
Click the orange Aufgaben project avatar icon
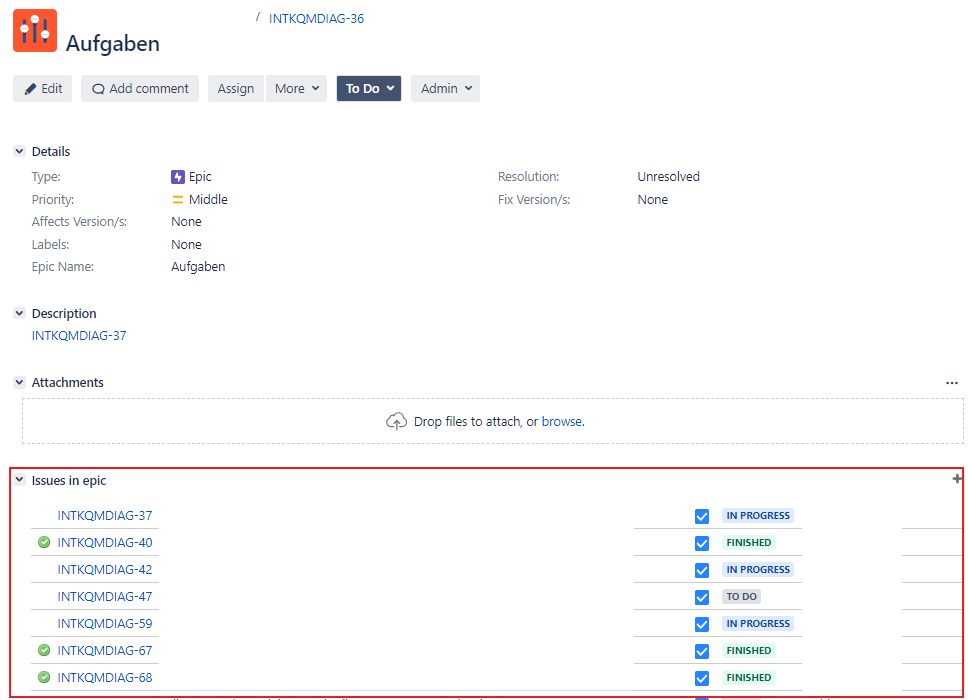(x=35, y=30)
